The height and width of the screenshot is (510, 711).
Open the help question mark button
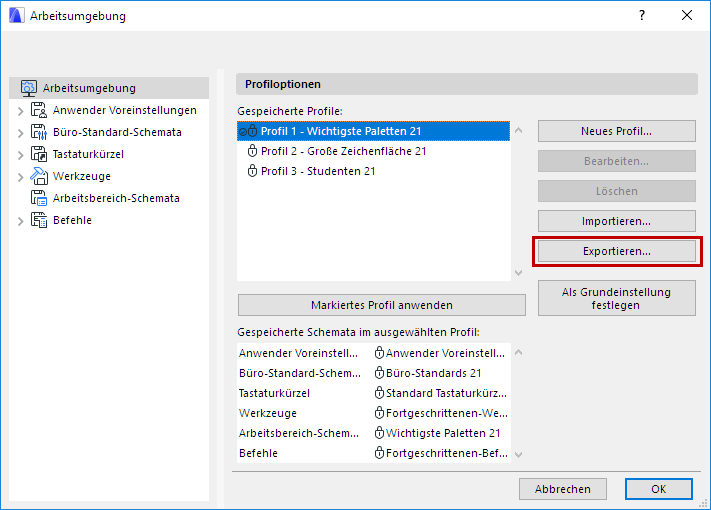click(641, 16)
